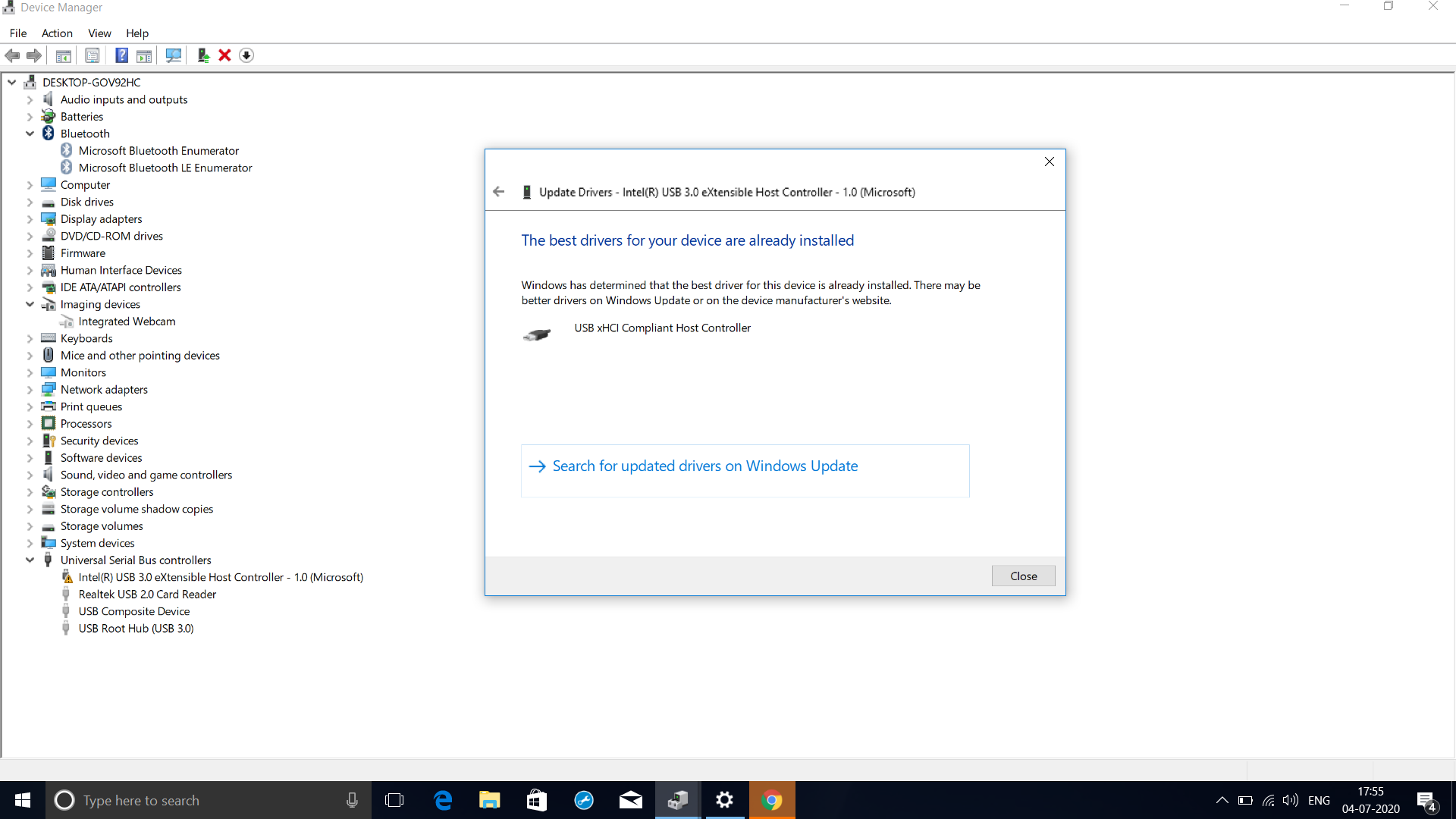Click the ENG language indicator
This screenshot has height=819, width=1456.
pyautogui.click(x=1319, y=800)
